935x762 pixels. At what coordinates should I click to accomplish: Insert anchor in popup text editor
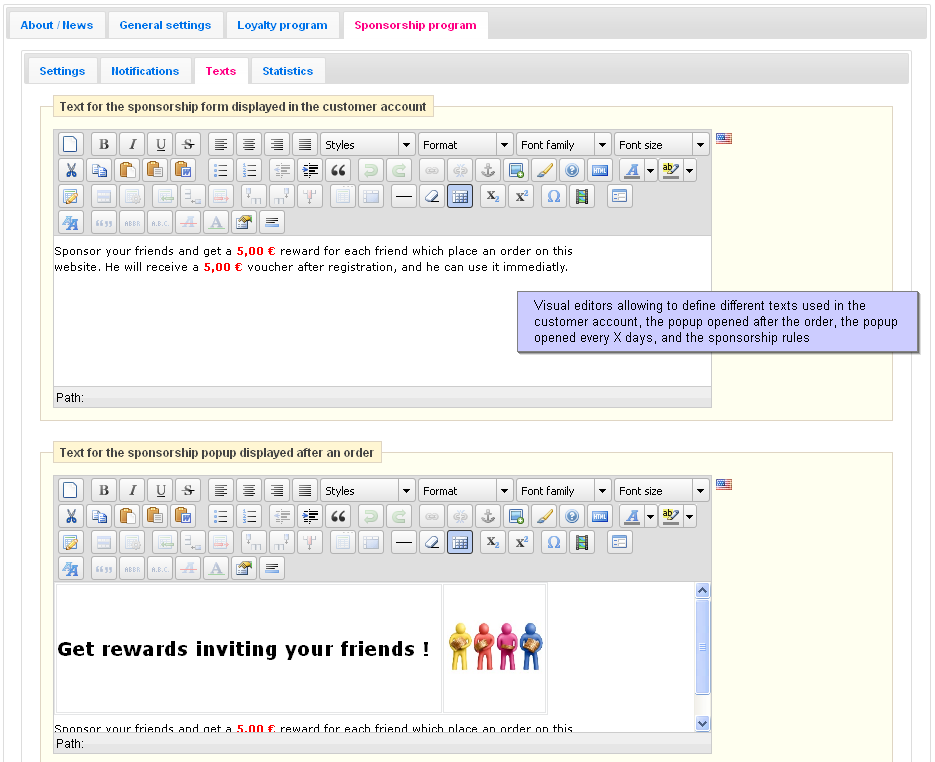pos(488,516)
